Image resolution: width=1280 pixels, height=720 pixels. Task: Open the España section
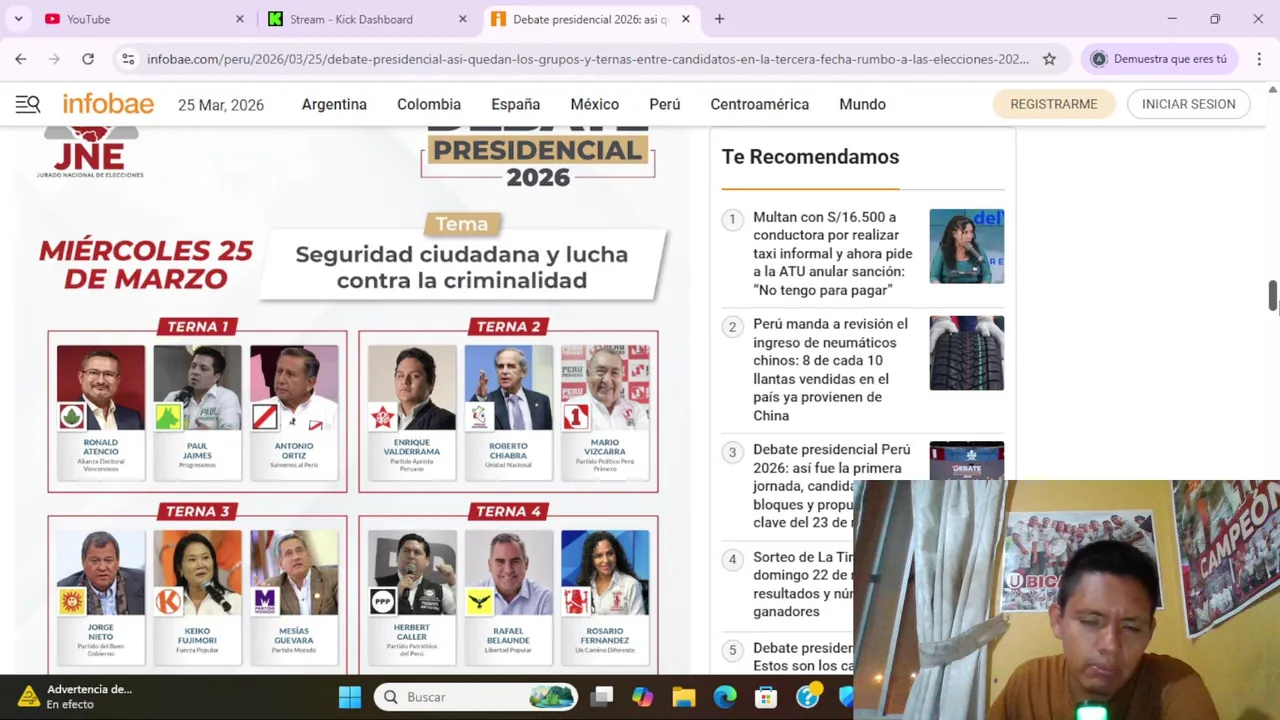coord(515,104)
